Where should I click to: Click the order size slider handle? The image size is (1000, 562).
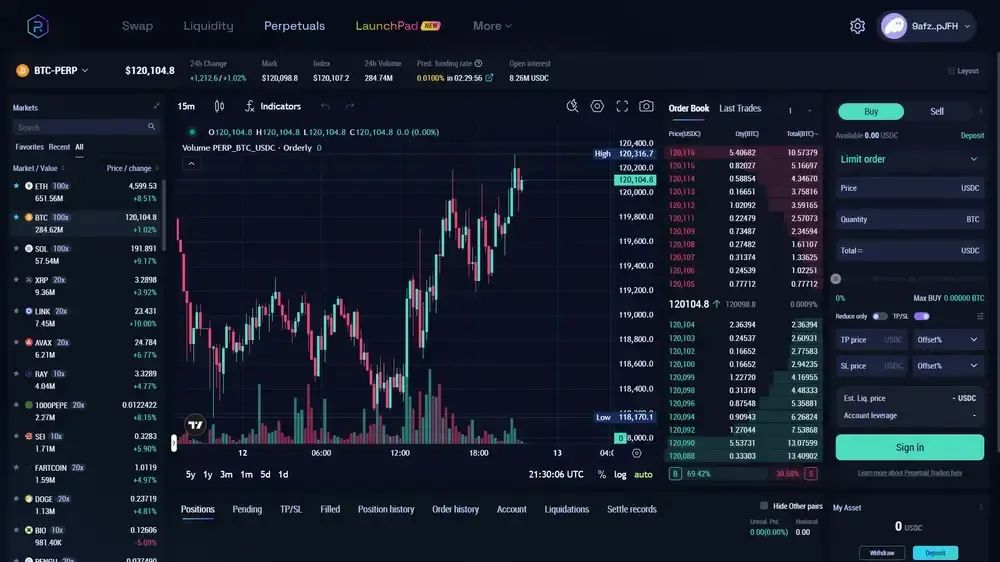[x=836, y=279]
